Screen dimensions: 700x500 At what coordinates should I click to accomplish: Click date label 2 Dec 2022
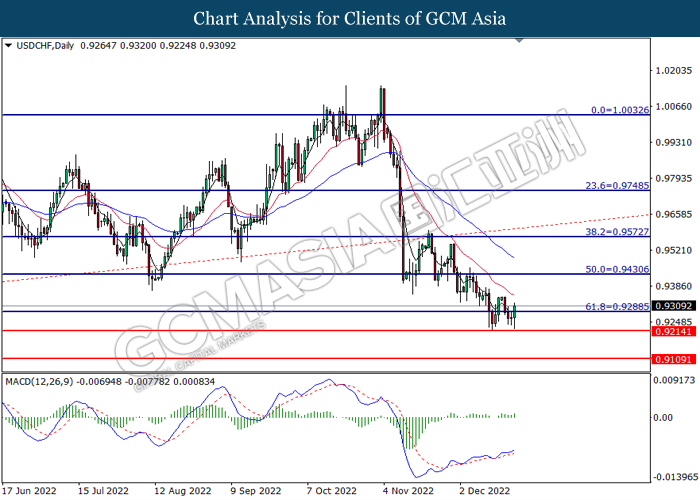485,491
